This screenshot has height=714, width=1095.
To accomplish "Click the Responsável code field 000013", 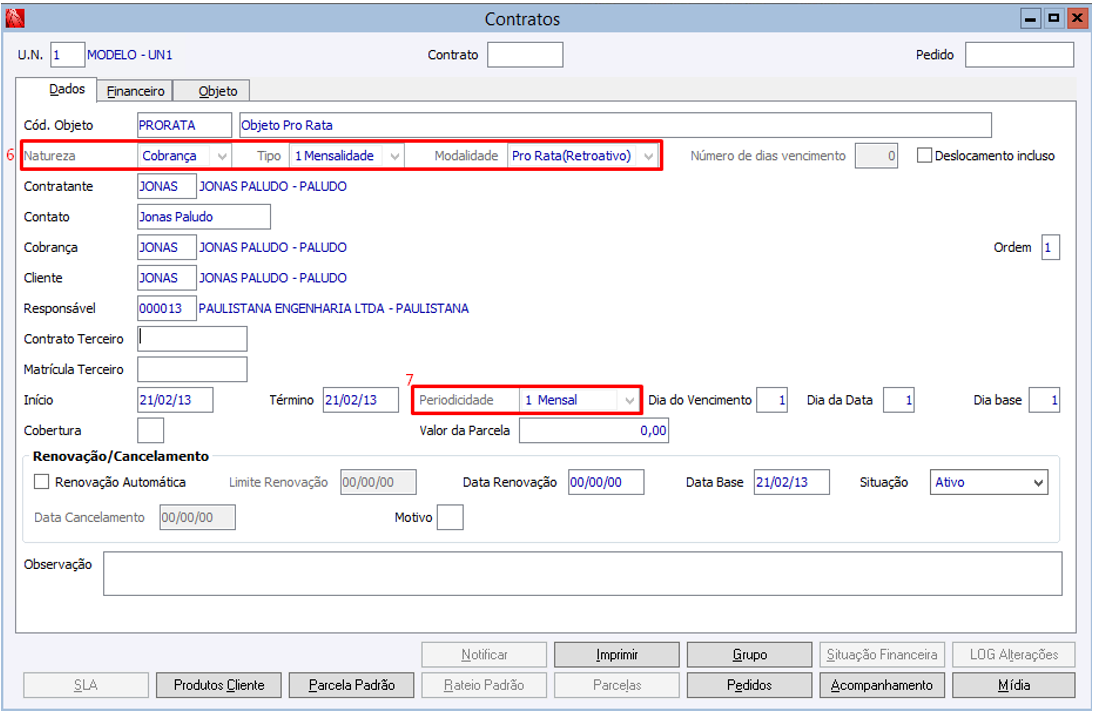I will [167, 308].
